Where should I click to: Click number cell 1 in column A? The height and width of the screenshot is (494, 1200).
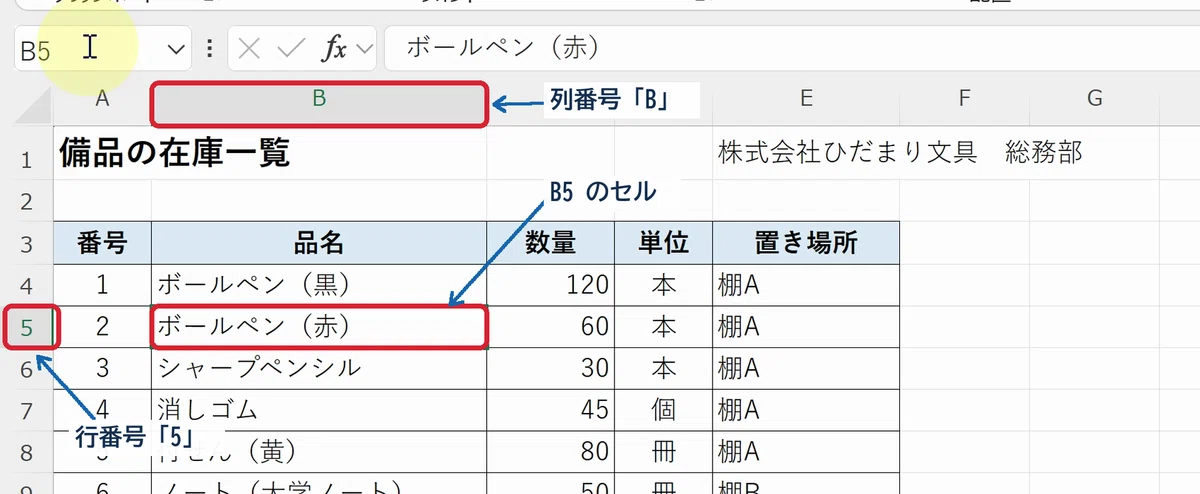click(x=102, y=284)
